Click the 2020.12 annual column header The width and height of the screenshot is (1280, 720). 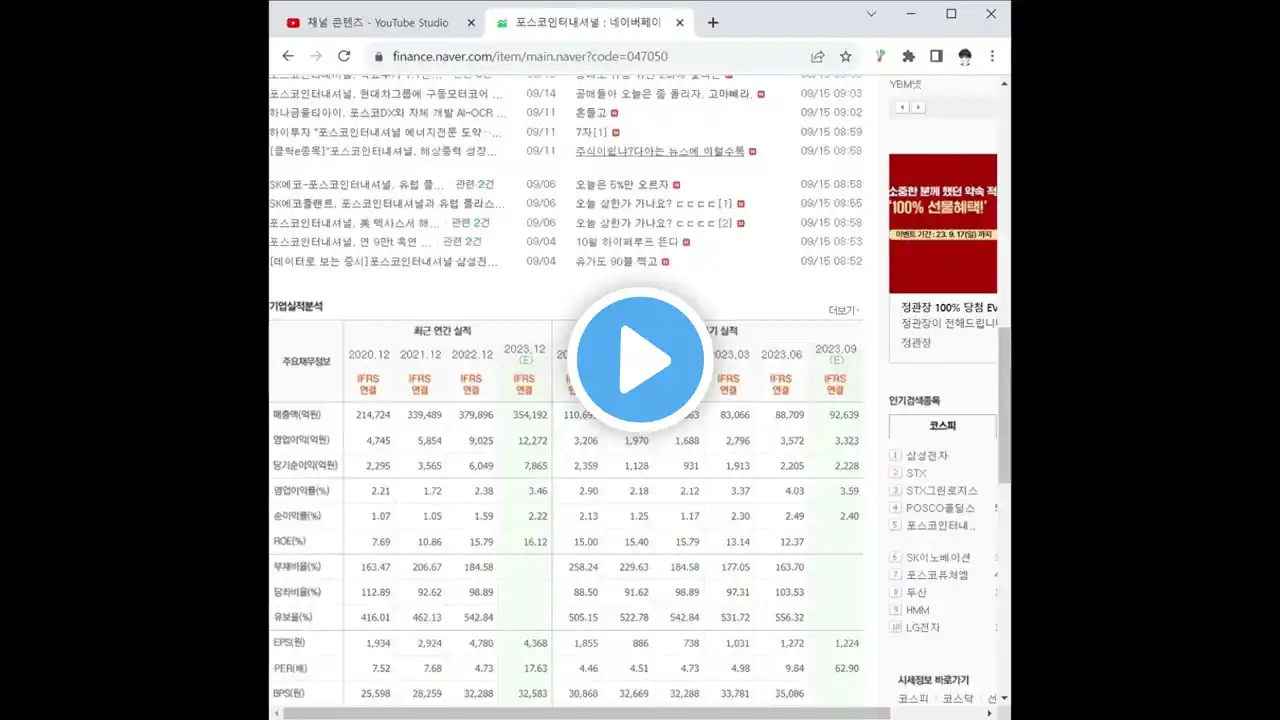click(368, 355)
